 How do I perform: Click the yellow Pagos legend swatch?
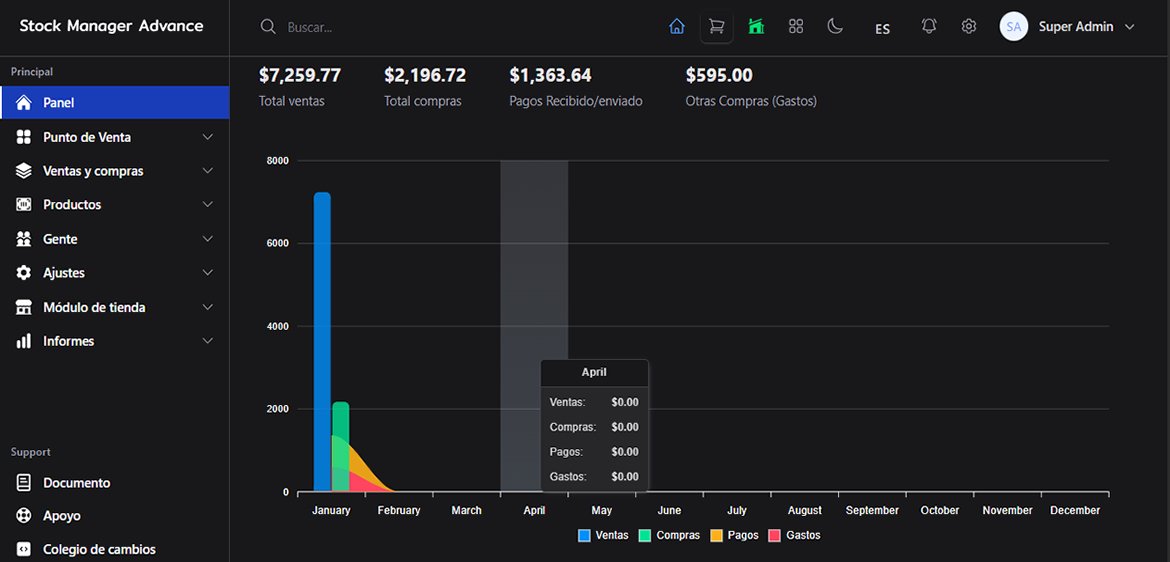coord(717,535)
